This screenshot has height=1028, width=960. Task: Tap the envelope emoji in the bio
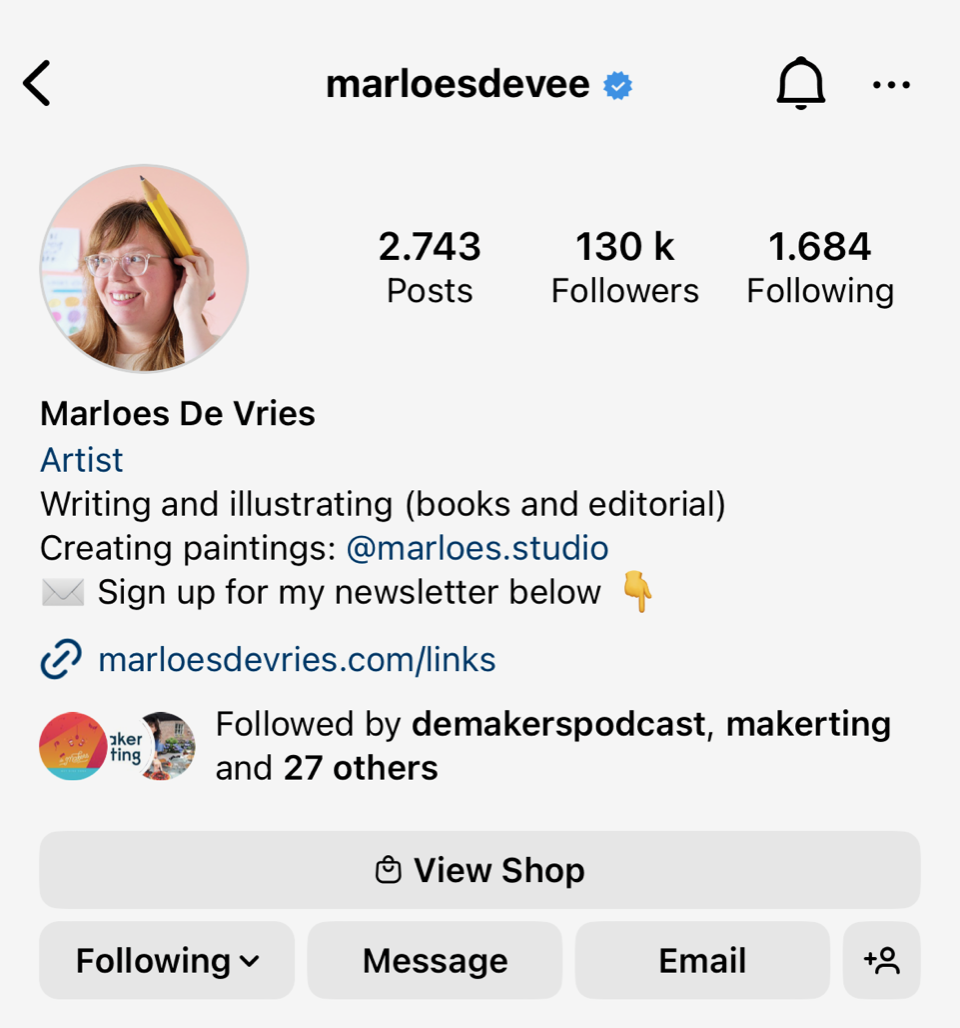(x=63, y=592)
